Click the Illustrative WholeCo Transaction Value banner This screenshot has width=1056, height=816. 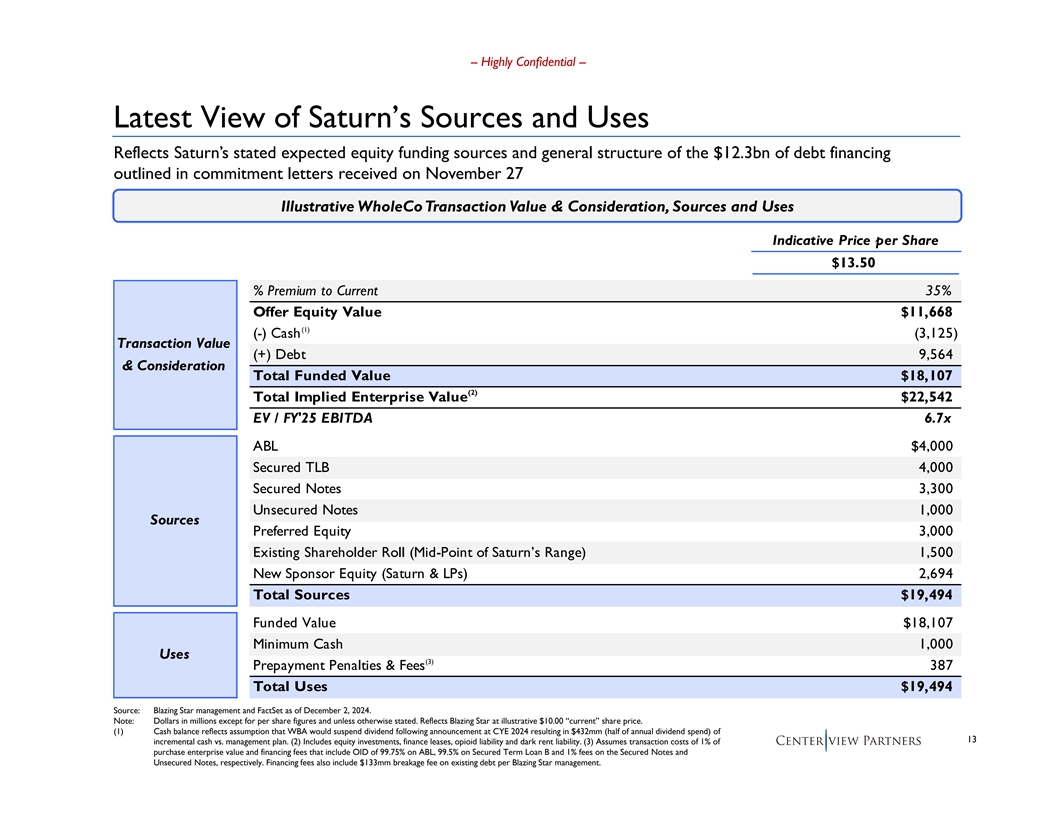pos(537,206)
